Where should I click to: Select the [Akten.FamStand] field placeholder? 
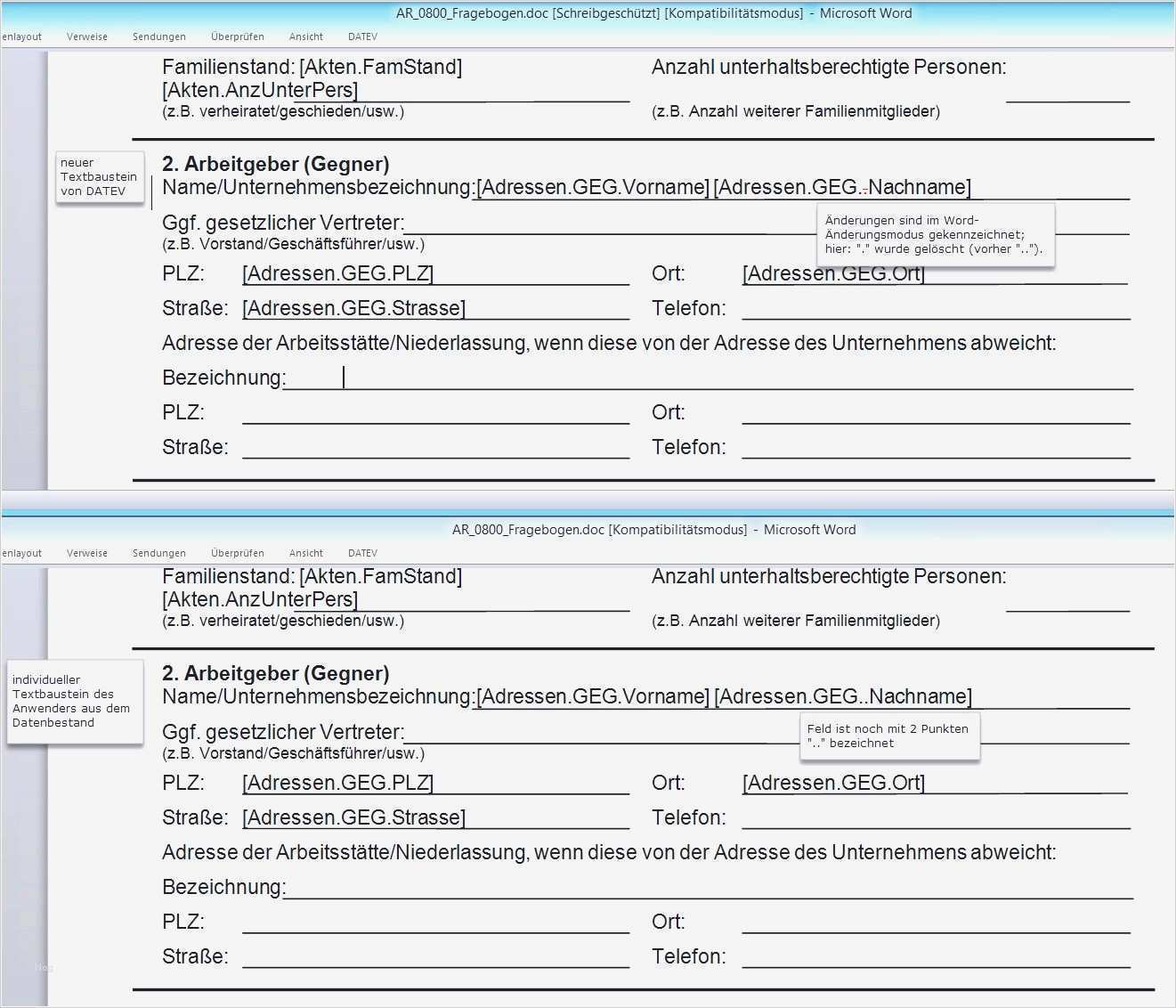(x=383, y=65)
